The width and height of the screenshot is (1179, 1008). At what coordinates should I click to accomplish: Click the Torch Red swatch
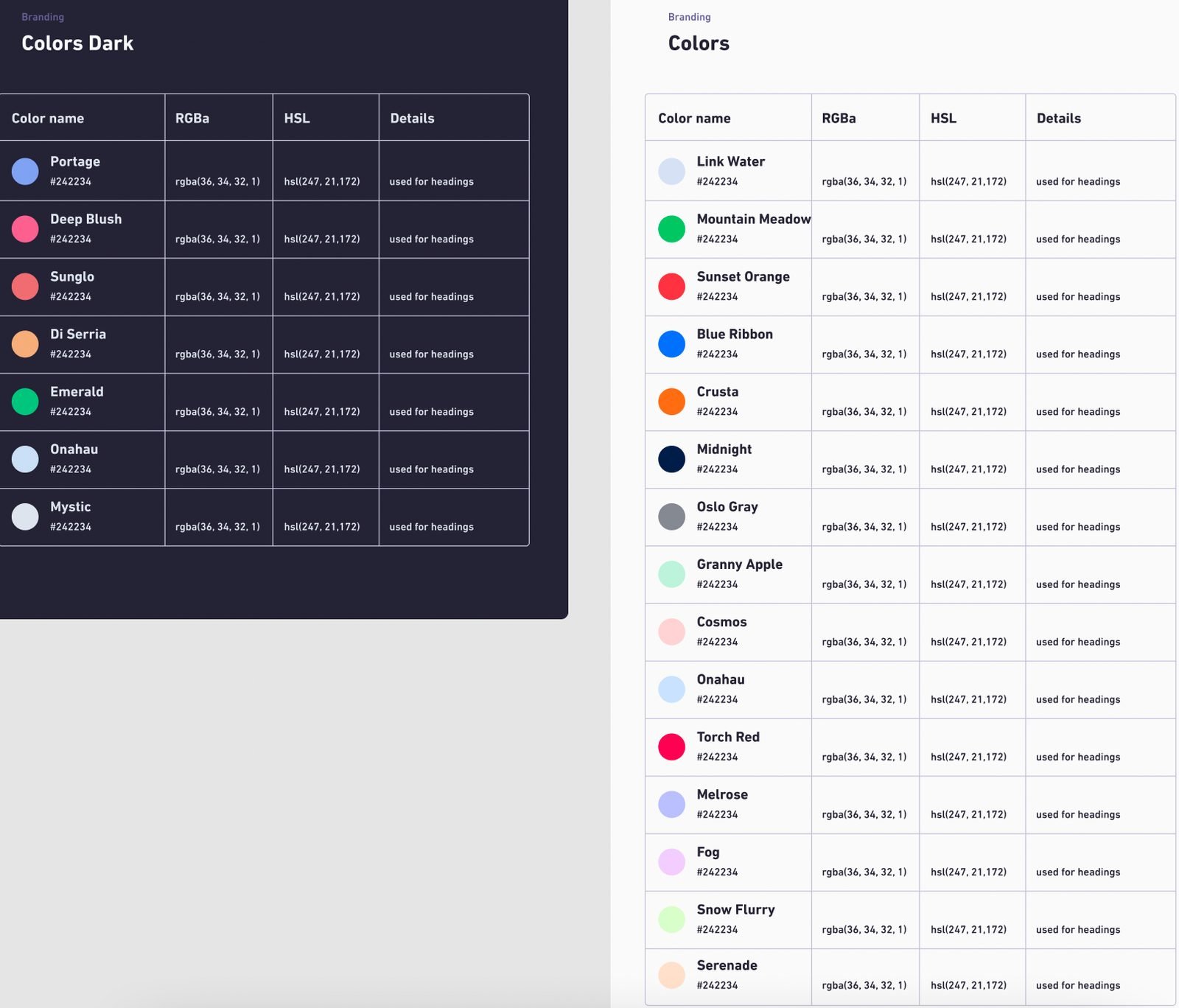click(671, 746)
